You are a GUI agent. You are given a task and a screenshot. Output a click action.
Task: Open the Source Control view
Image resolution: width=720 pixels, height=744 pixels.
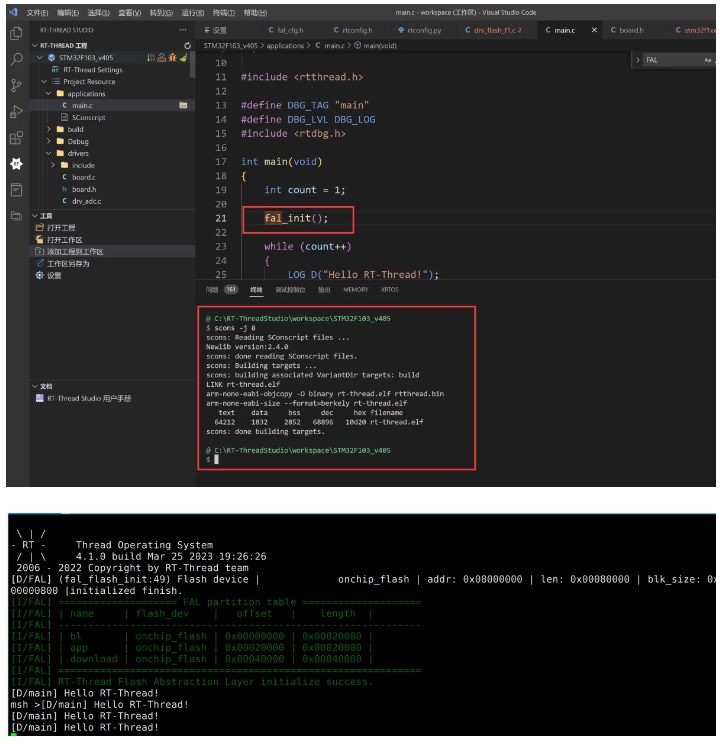[16, 85]
